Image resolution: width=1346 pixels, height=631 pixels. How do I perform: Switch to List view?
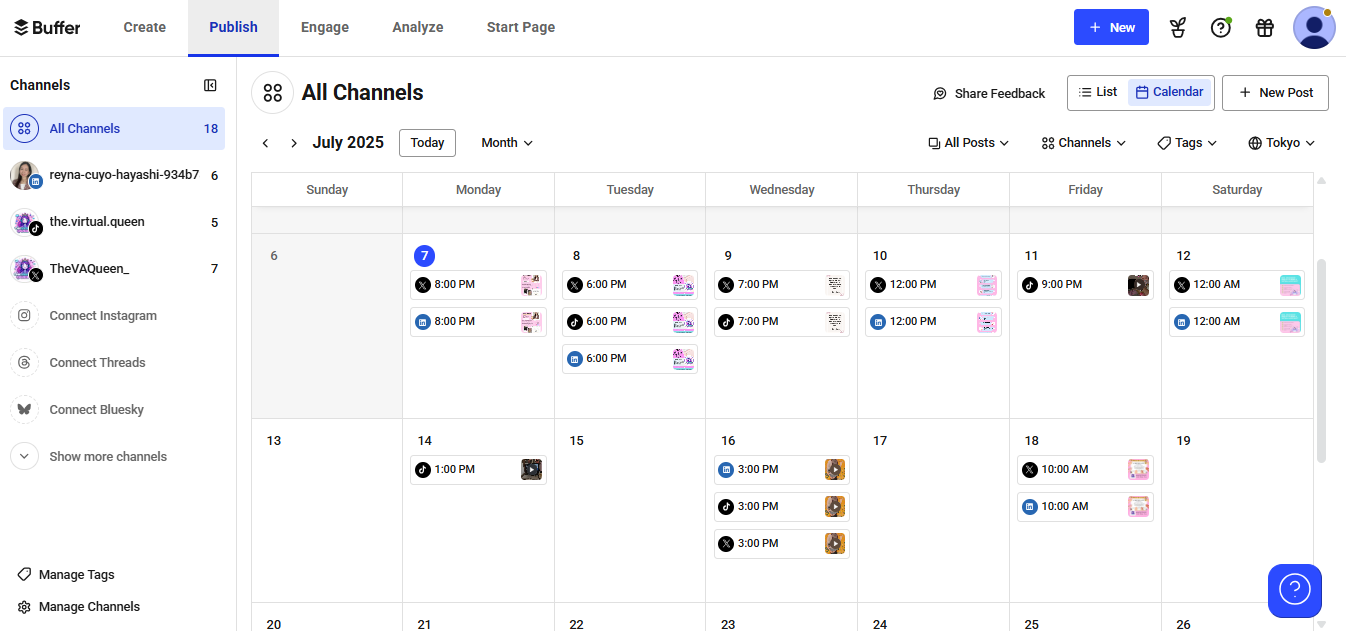1098,92
